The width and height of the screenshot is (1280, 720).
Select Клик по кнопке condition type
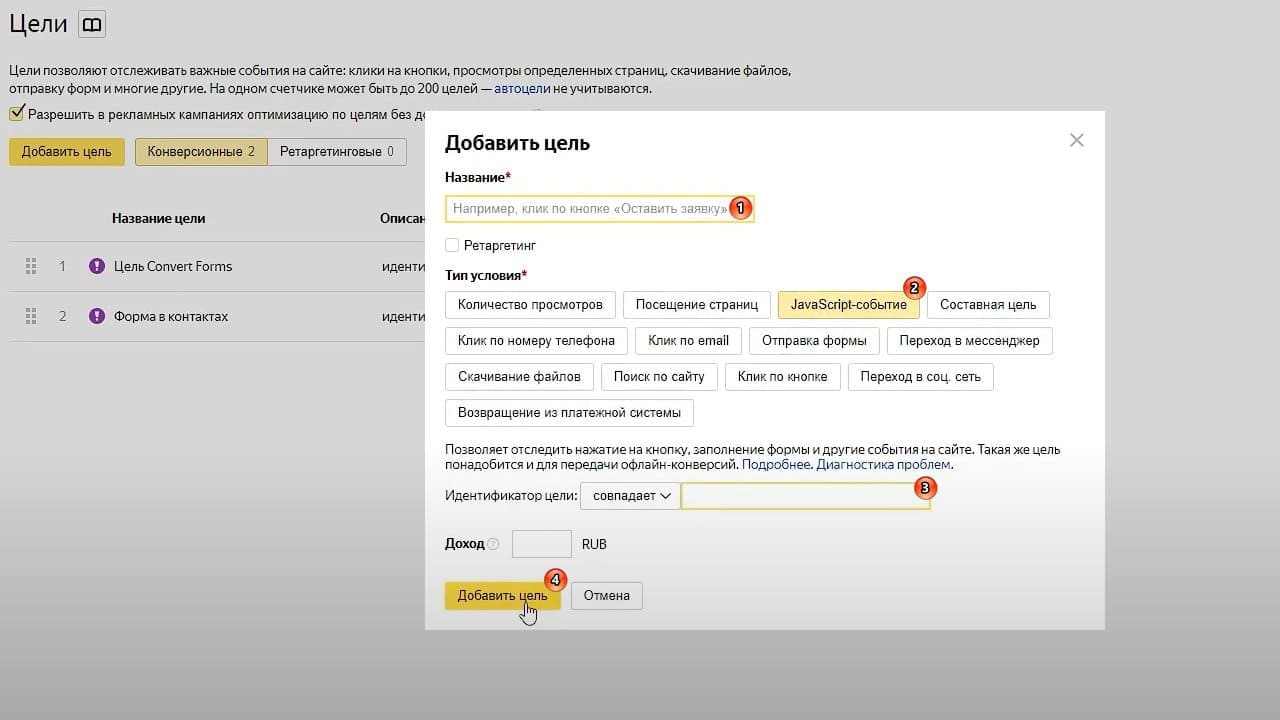782,377
